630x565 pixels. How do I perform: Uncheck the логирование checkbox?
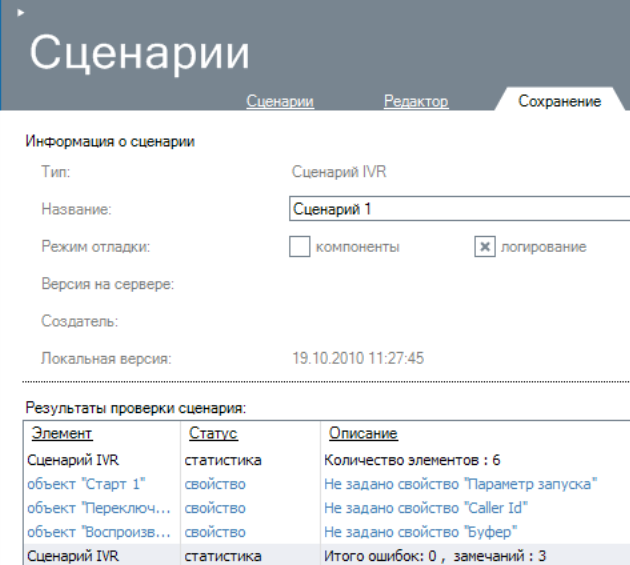coord(485,246)
